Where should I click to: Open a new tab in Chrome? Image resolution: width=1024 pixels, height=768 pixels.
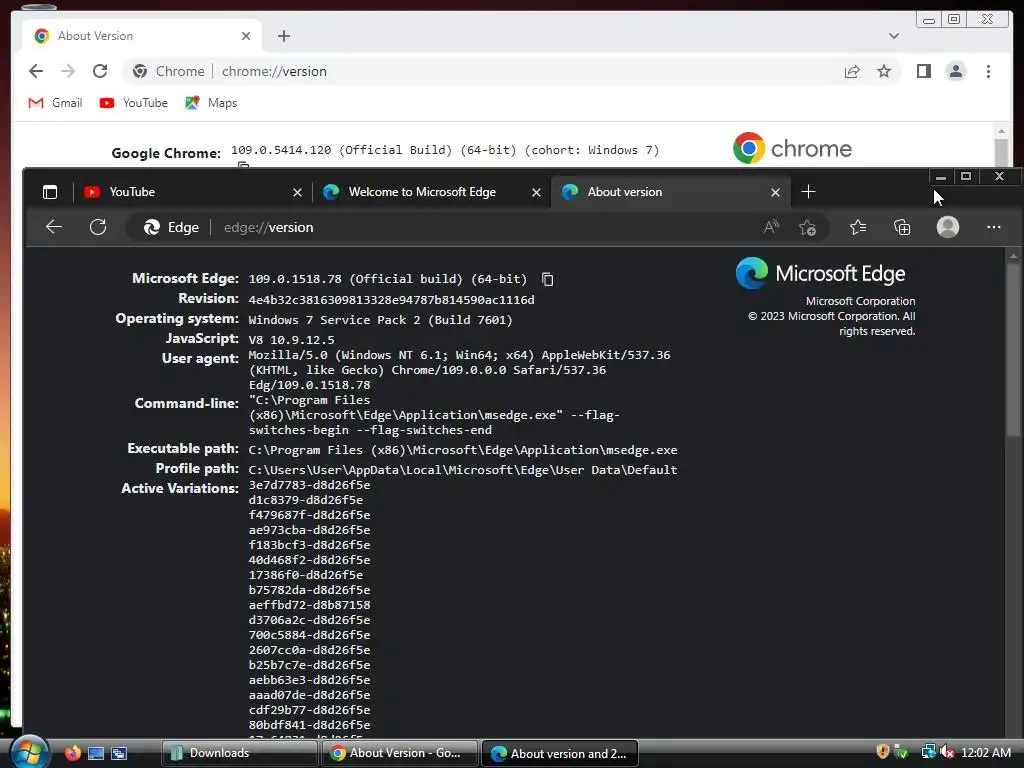point(283,36)
